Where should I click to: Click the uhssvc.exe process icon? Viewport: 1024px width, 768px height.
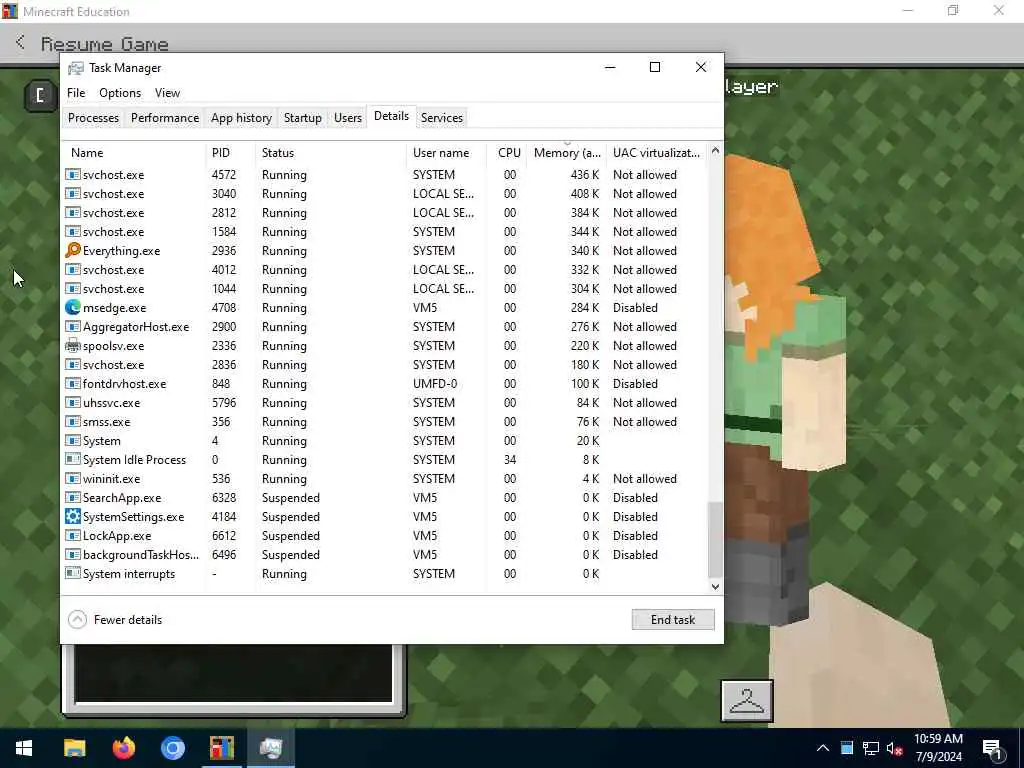73,402
